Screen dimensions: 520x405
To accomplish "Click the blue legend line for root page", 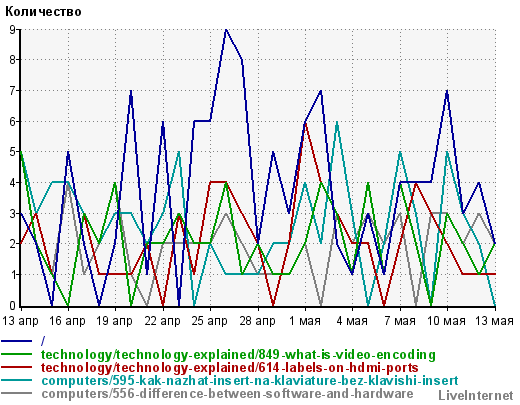I will [x=17, y=341].
